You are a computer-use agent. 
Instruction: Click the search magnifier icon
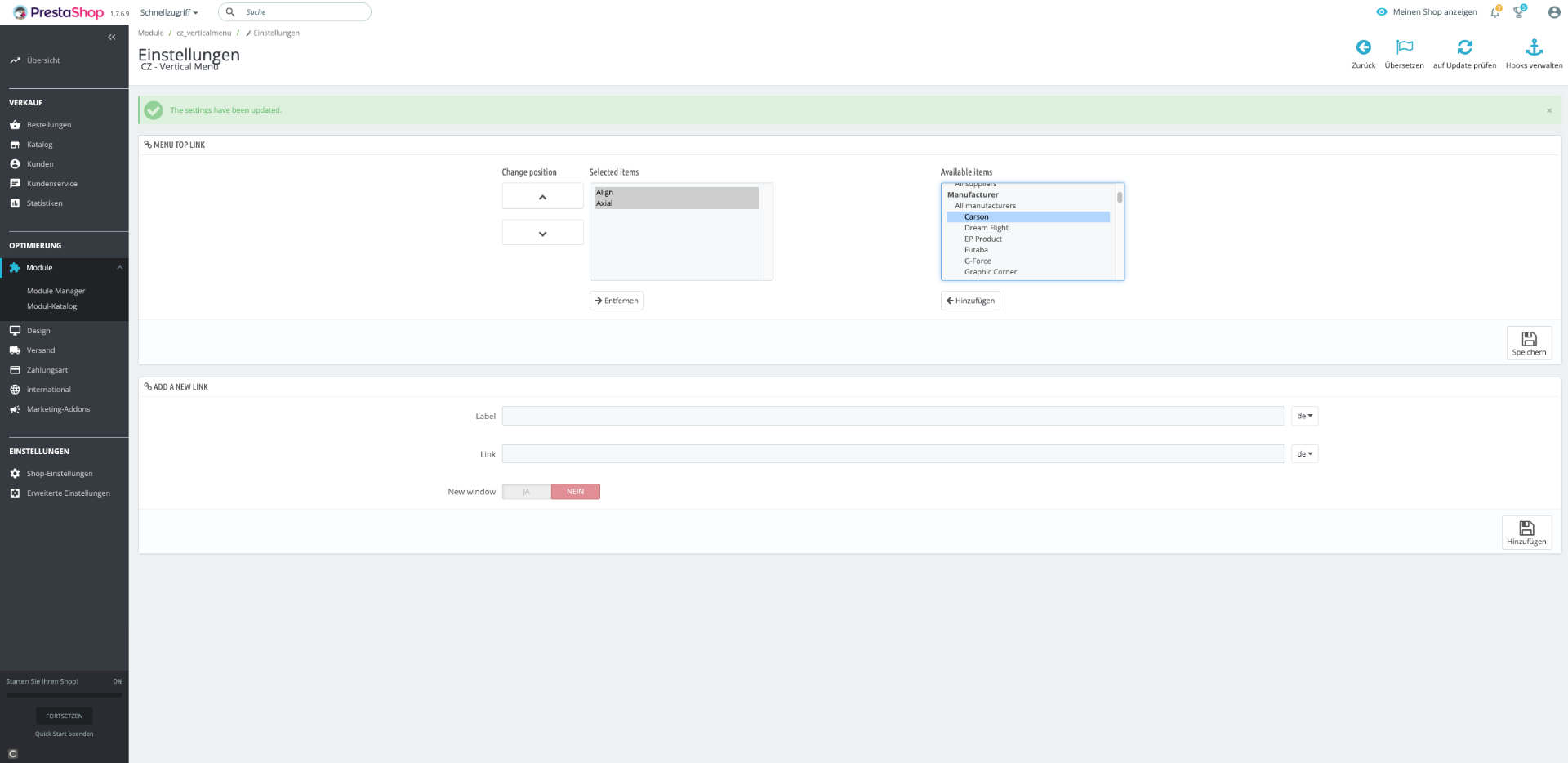(230, 12)
